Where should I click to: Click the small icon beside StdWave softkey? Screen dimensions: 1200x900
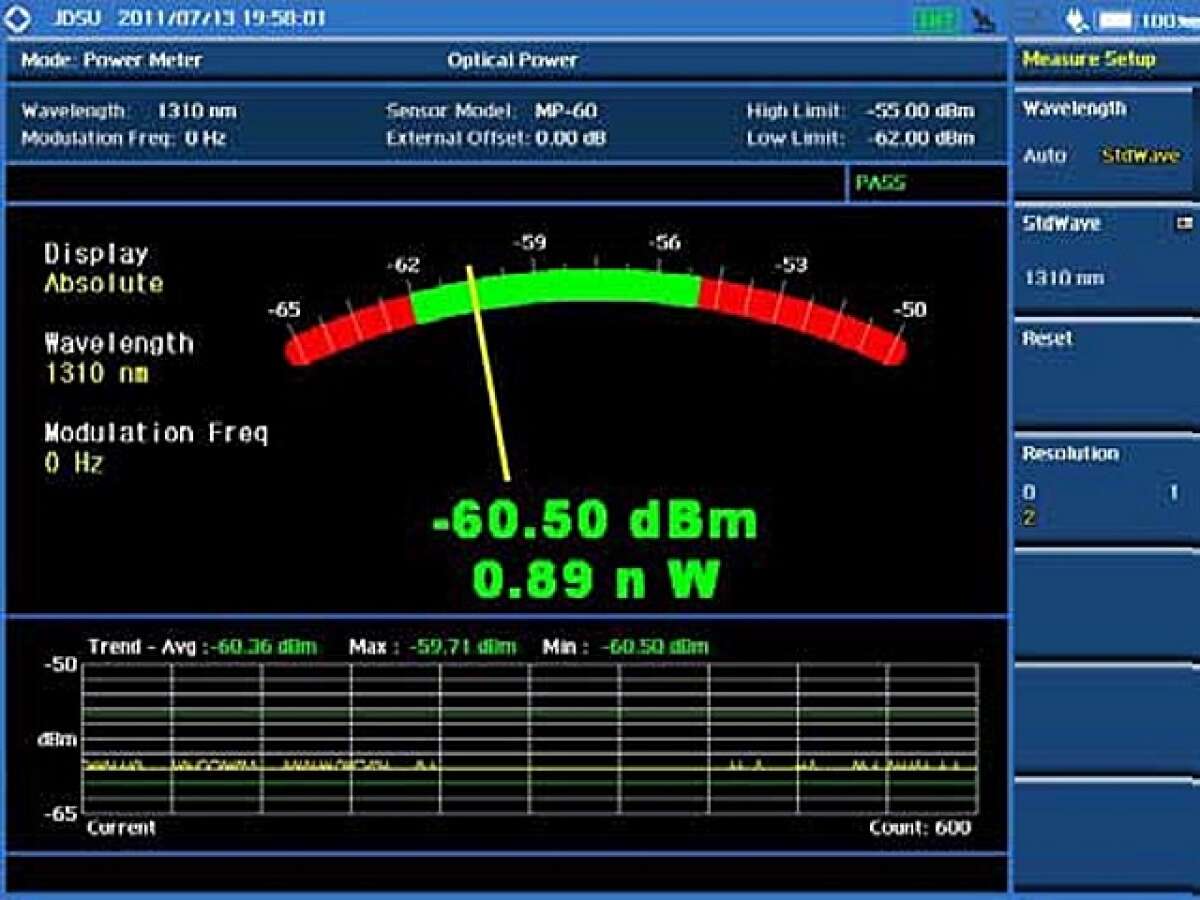pyautogui.click(x=1185, y=223)
